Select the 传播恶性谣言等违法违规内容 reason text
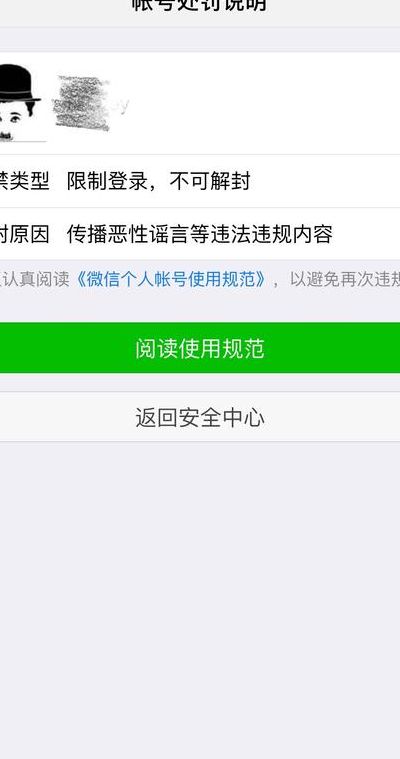 (x=200, y=235)
